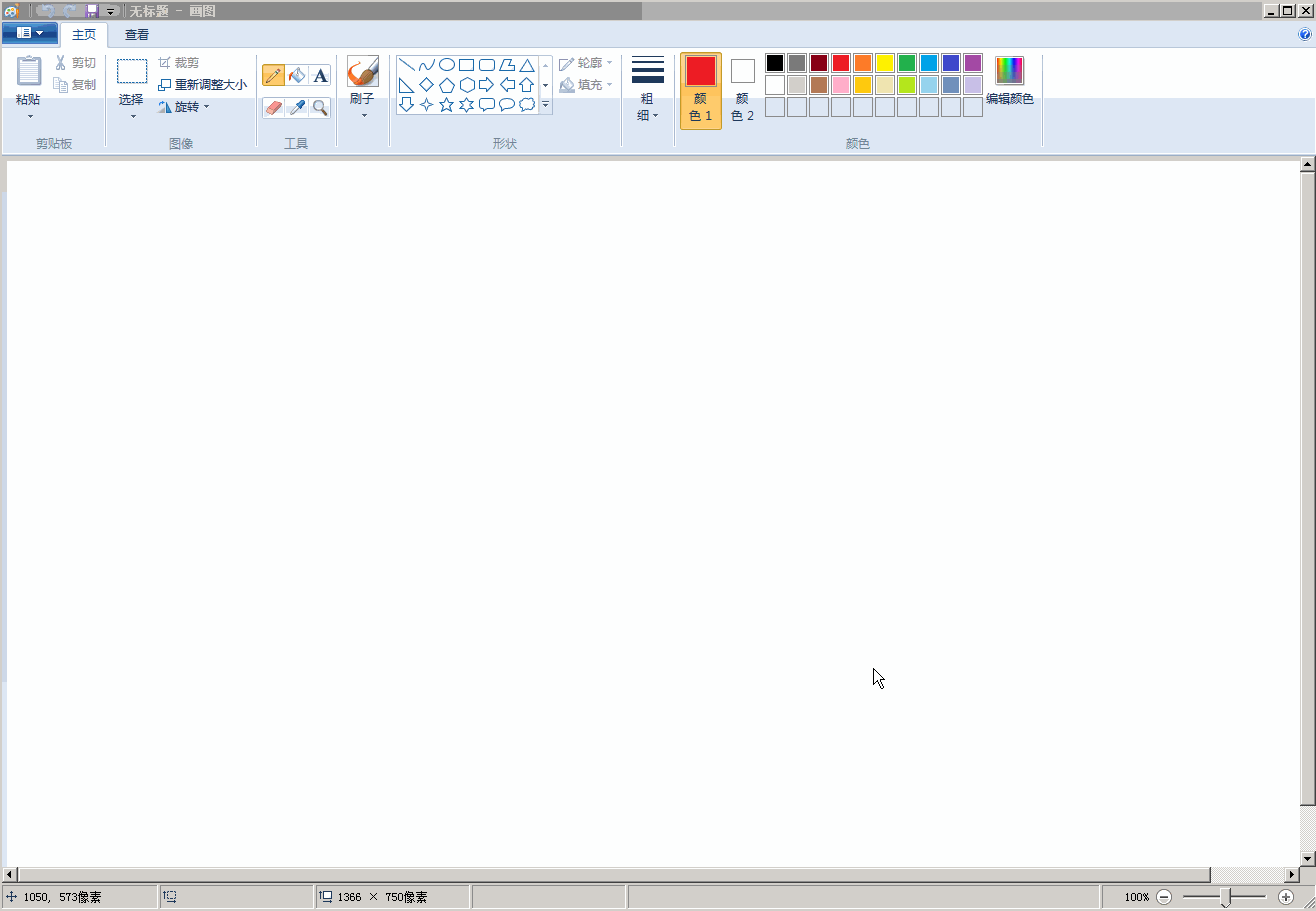The image size is (1316, 911).
Task: Click the horizontal scrollbar right arrow
Action: tap(1291, 875)
